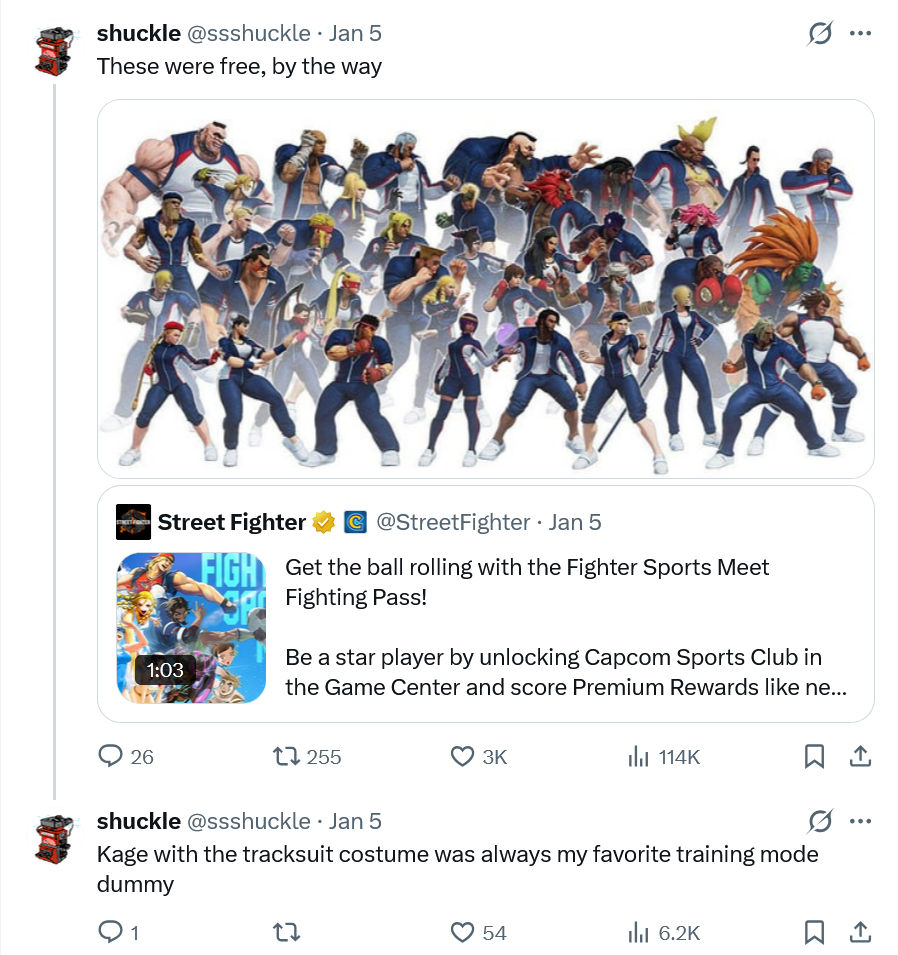Reply to the first tweet with 26 replies
This screenshot has height=955, width=898.
[126, 756]
